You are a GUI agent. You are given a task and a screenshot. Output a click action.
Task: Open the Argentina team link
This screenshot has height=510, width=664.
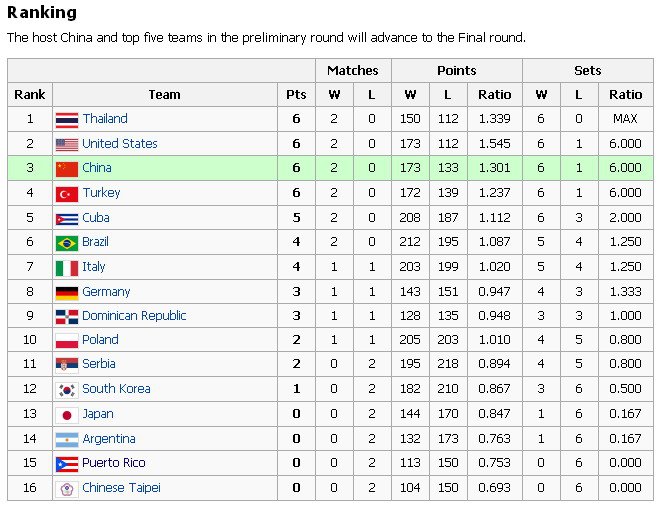tap(109, 439)
